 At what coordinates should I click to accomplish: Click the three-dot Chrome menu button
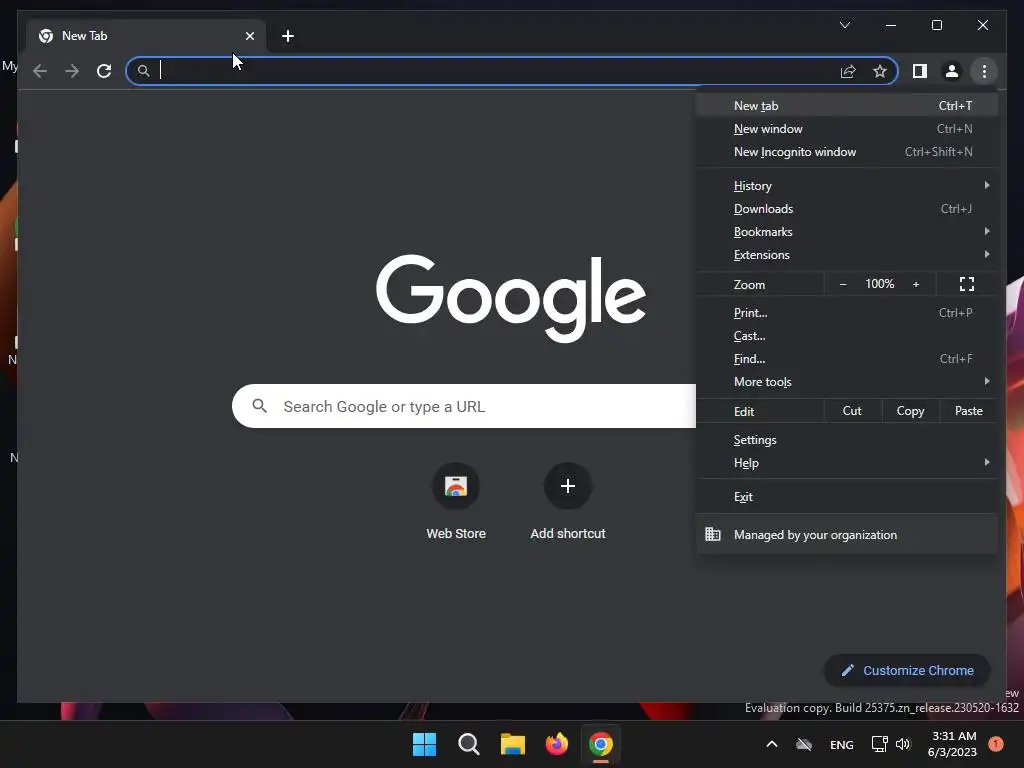coord(984,71)
